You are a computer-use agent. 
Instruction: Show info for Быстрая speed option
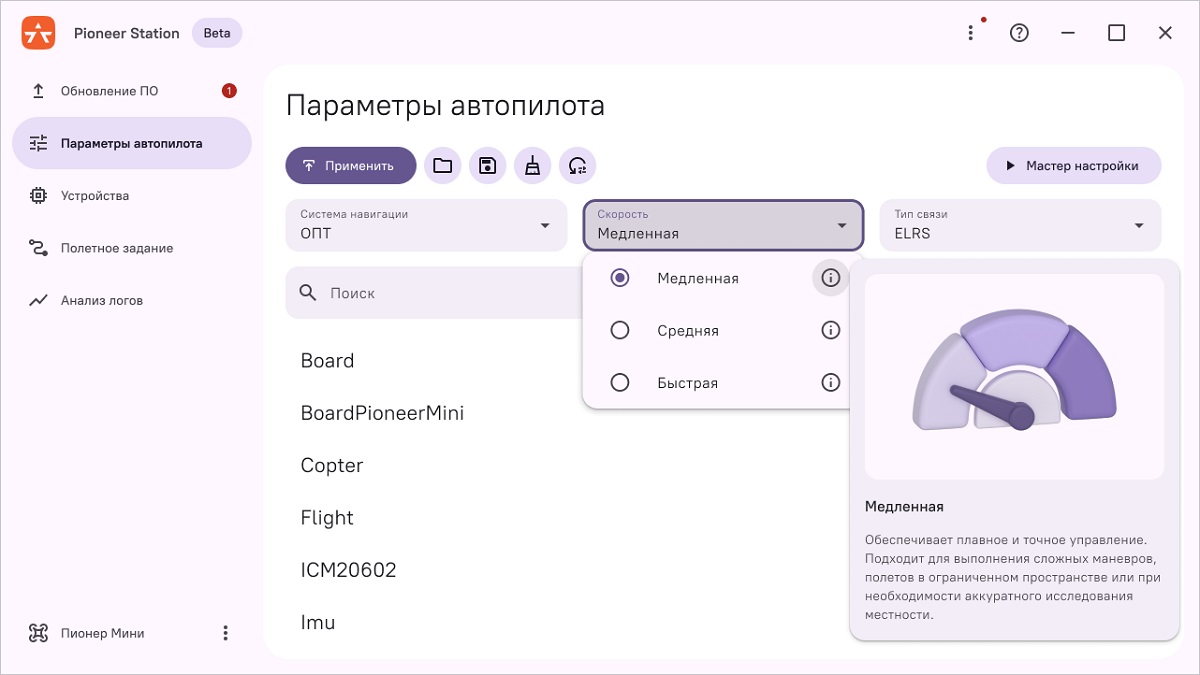pos(830,382)
